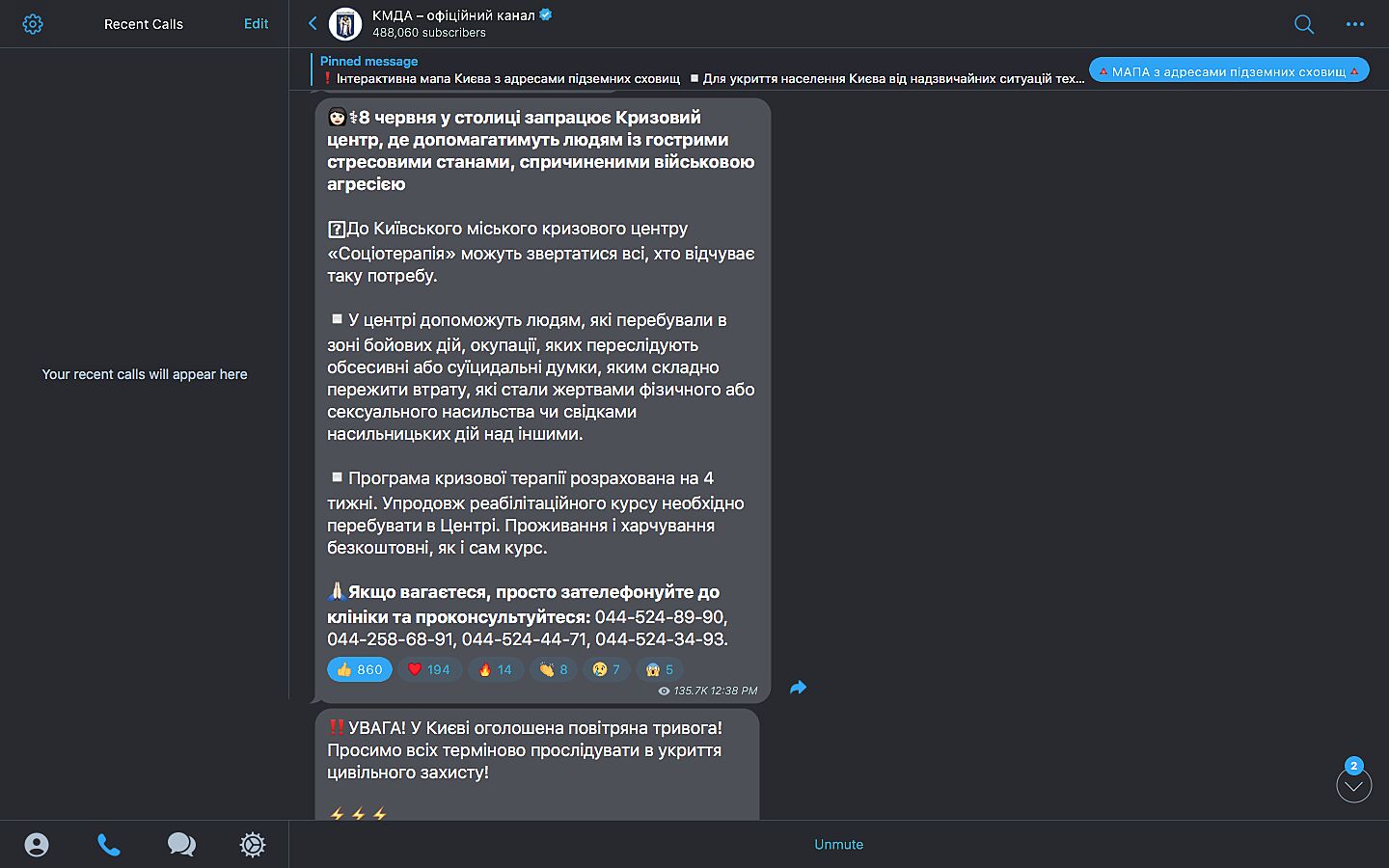Open the Settings tab at bottom
This screenshot has height=868, width=1389.
[253, 845]
